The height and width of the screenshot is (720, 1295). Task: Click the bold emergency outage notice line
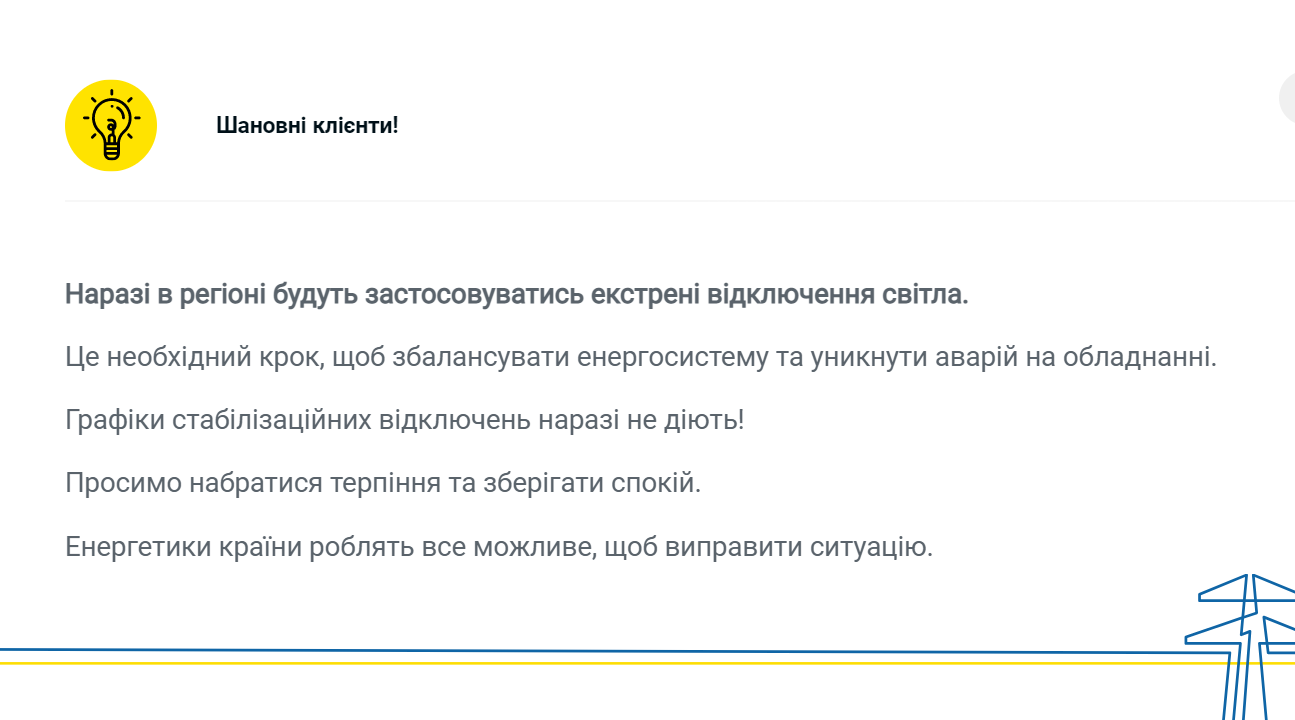tap(516, 296)
